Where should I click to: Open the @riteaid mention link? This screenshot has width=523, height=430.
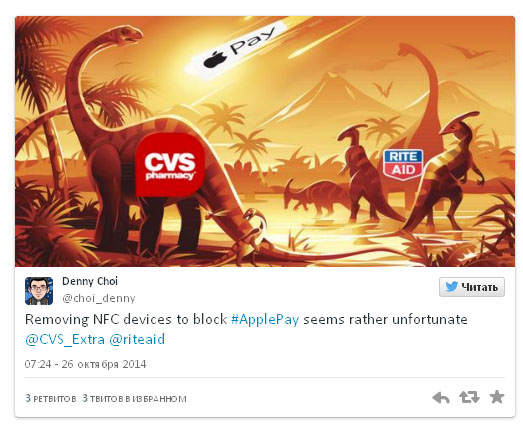coord(137,340)
